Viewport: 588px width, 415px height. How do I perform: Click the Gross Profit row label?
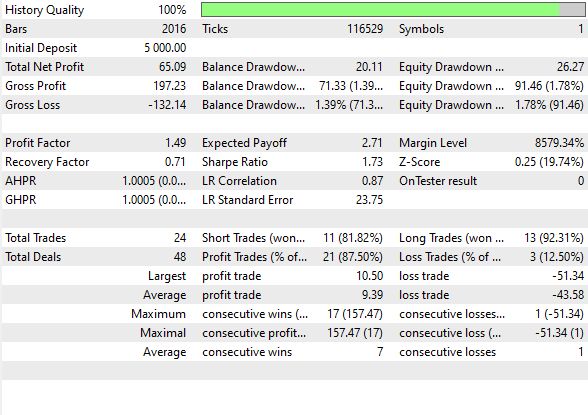coord(36,86)
